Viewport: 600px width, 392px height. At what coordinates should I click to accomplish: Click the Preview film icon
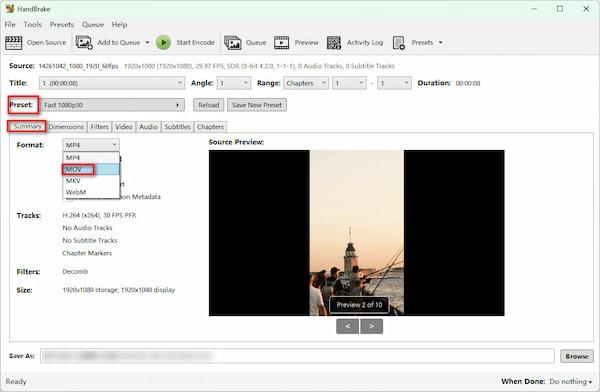coord(281,42)
